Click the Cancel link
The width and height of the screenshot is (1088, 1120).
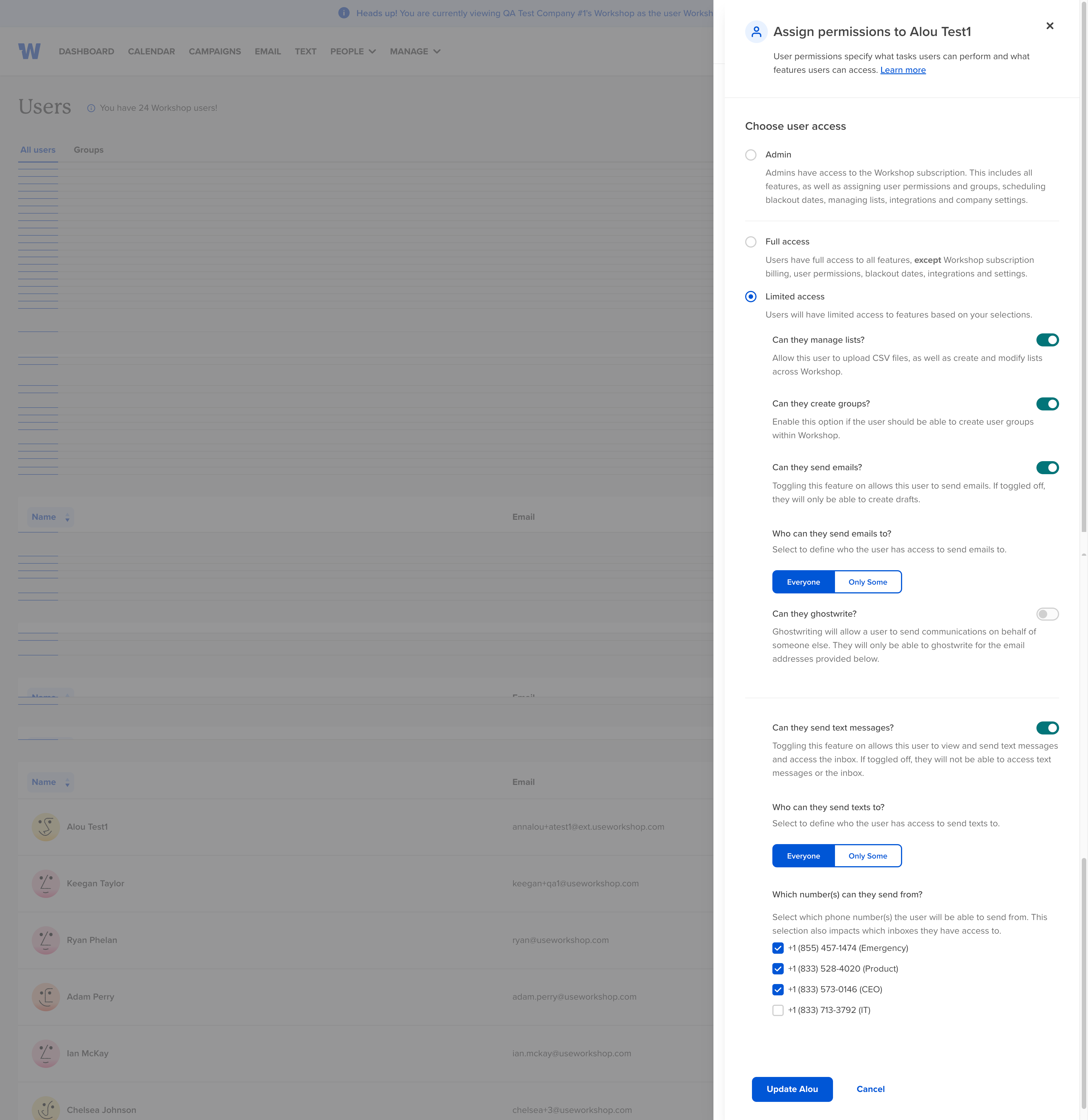870,1089
